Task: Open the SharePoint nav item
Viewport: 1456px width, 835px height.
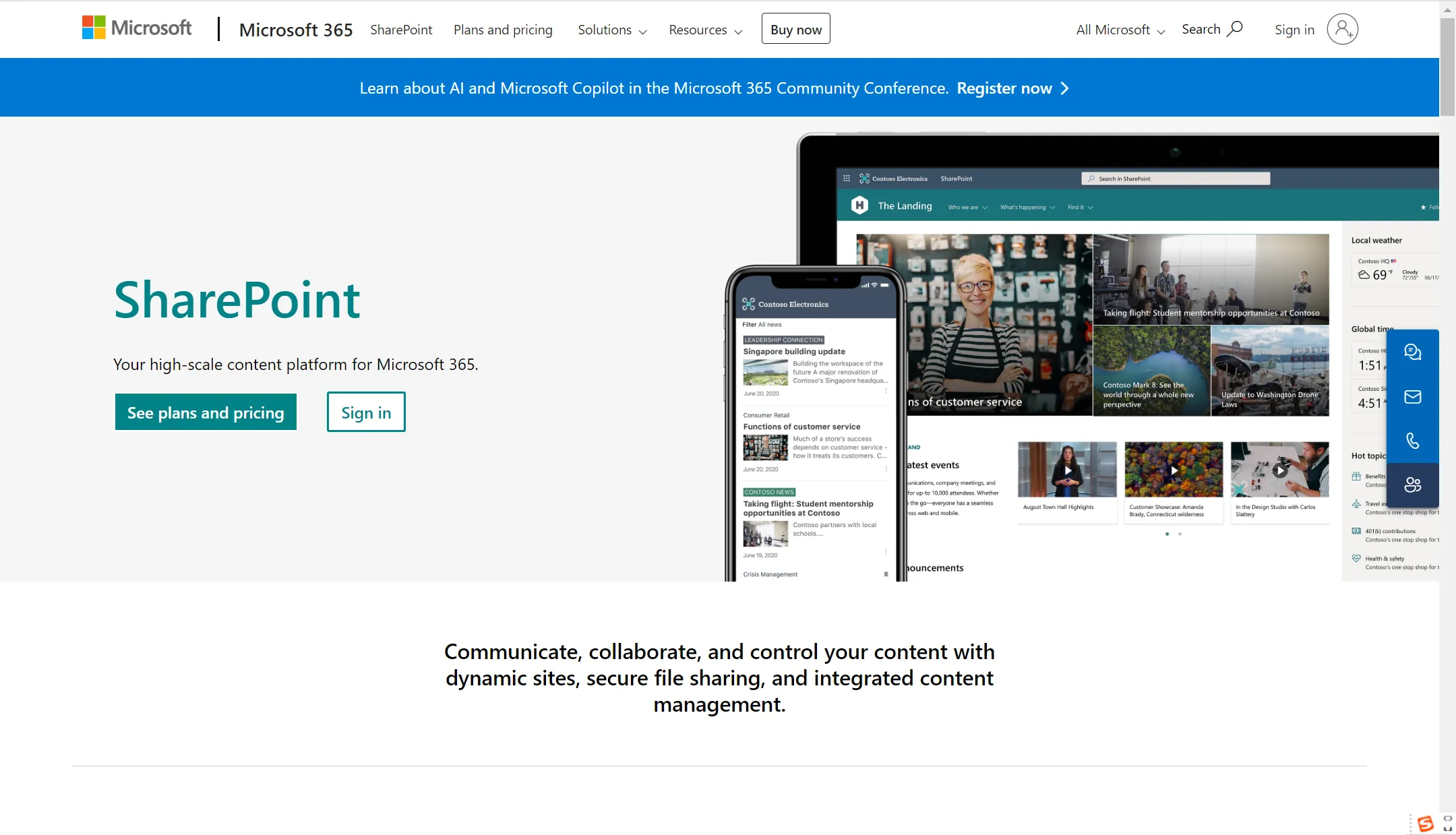Action: 401,30
